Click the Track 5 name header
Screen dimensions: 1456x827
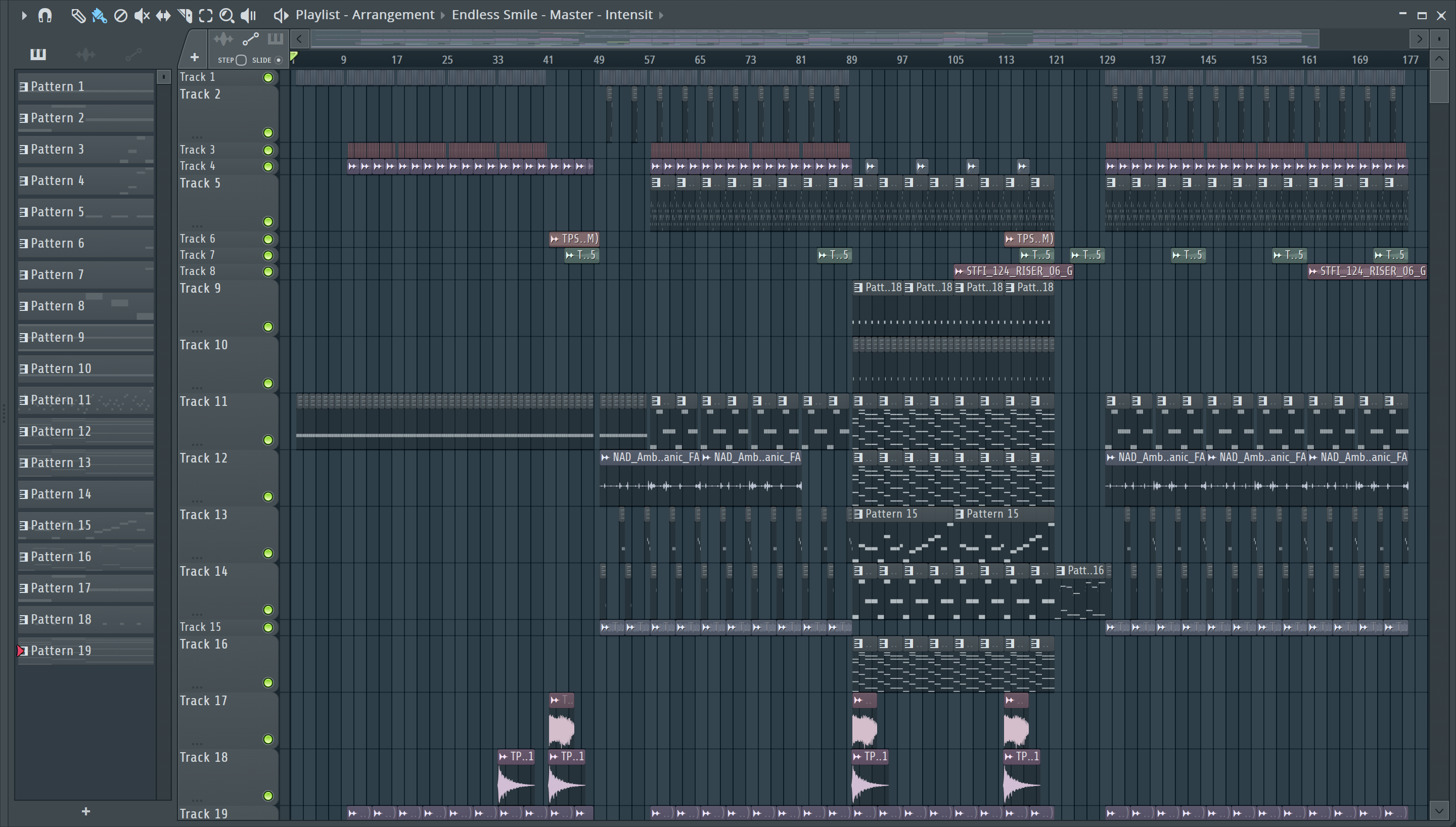point(200,183)
